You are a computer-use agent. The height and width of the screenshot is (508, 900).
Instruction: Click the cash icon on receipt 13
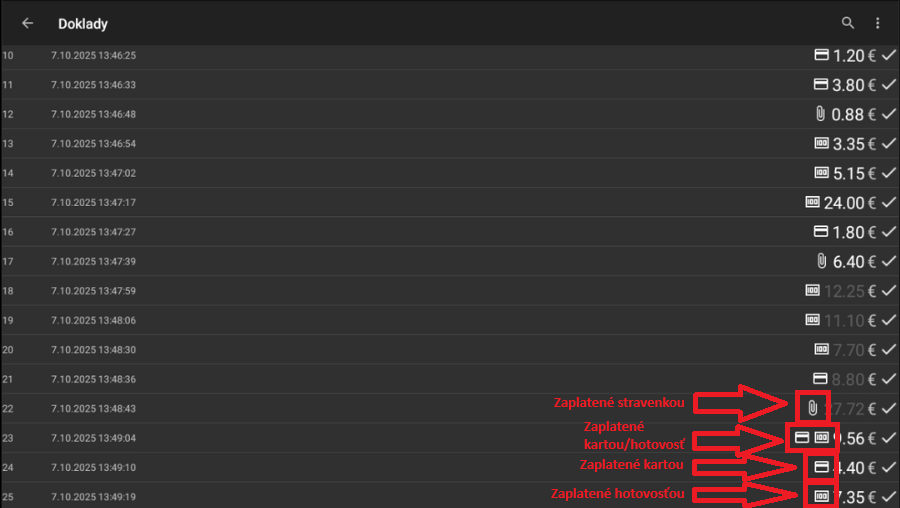821,143
